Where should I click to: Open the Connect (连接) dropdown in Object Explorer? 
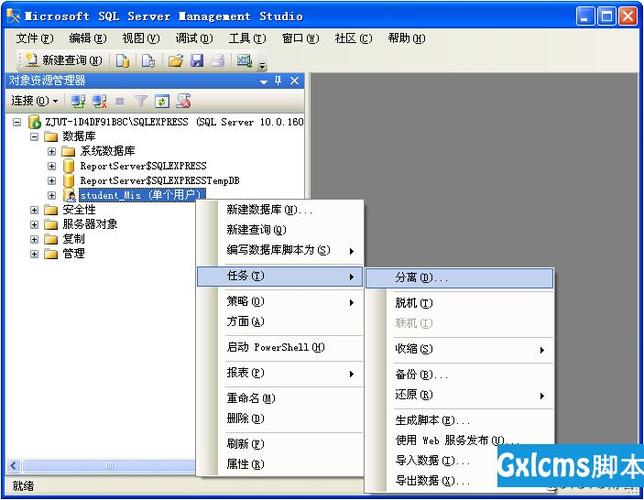[x=34, y=101]
